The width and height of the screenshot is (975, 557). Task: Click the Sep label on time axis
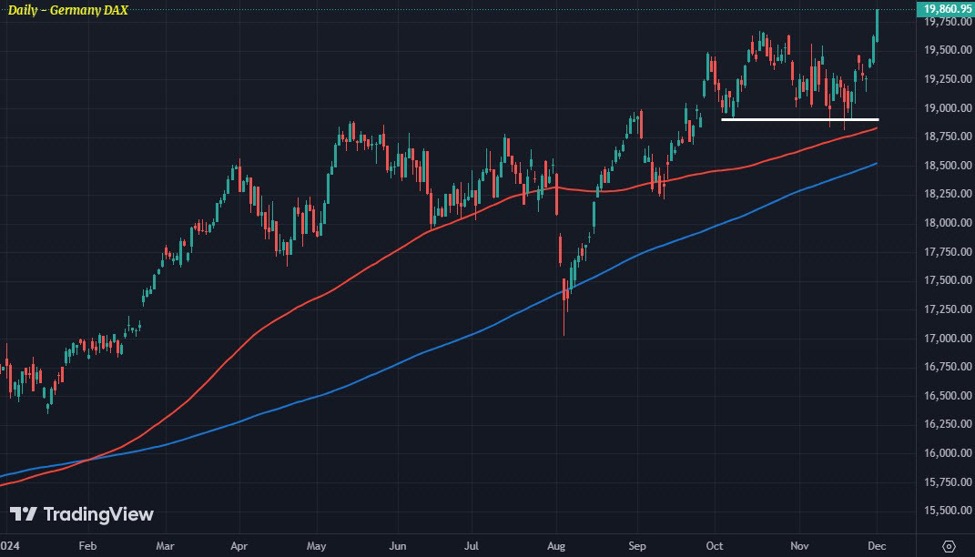coord(637,546)
